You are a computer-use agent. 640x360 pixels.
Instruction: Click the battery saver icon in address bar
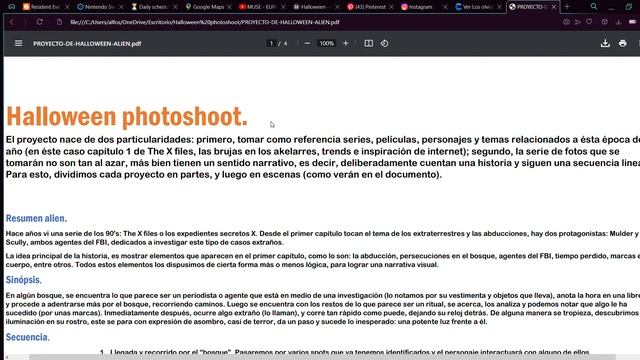tap(632, 22)
